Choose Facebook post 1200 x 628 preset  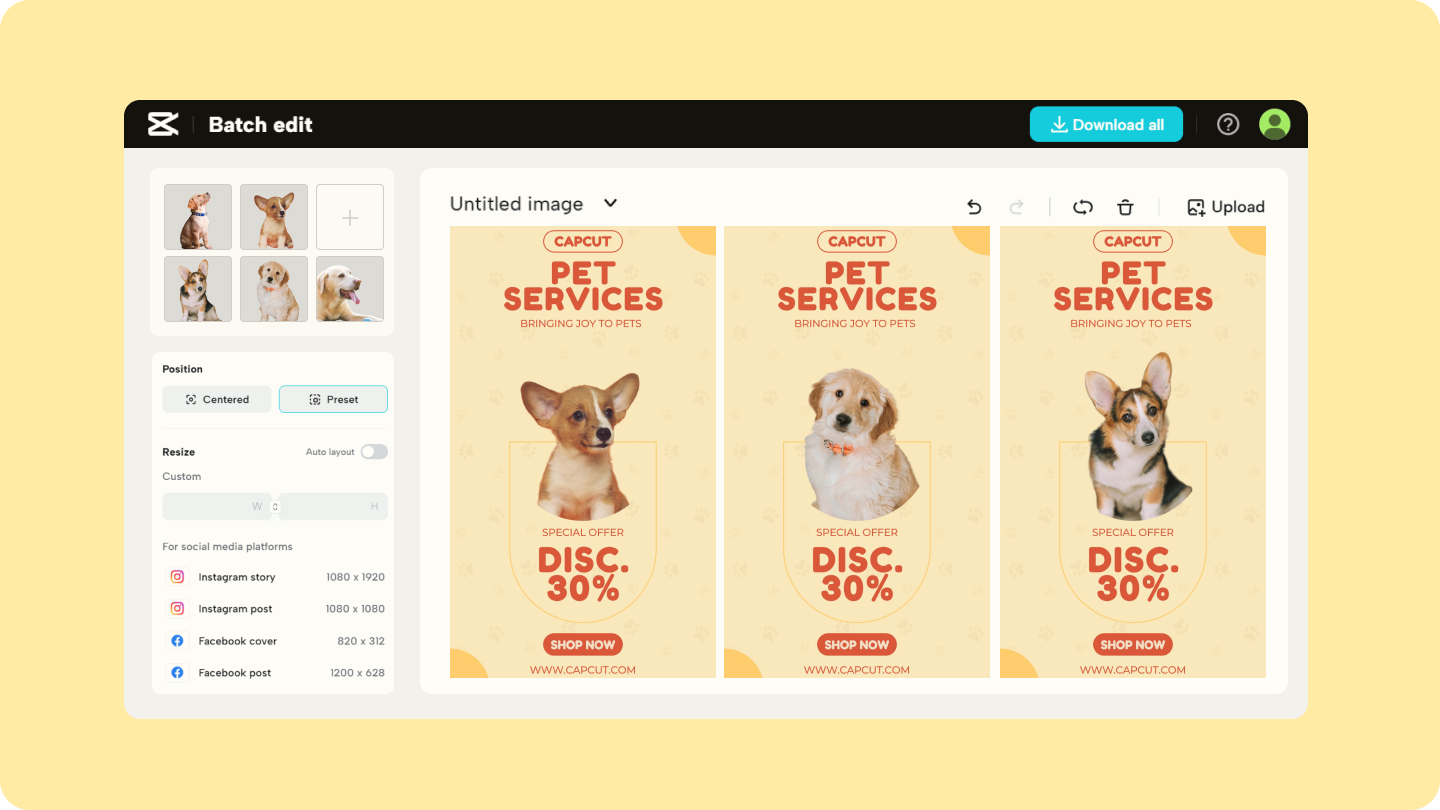coord(274,673)
